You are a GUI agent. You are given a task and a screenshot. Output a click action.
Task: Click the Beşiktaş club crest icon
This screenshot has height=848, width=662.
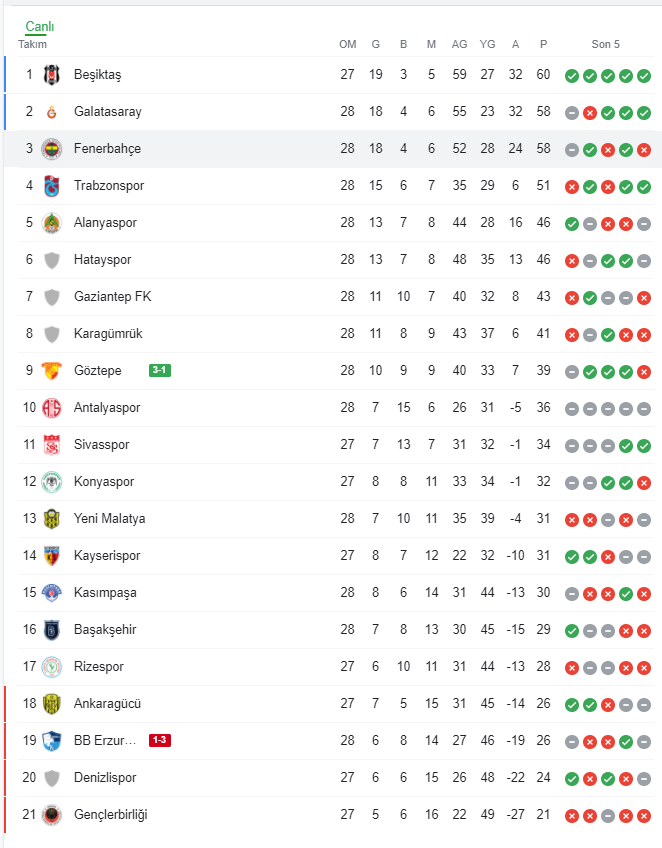coord(52,75)
